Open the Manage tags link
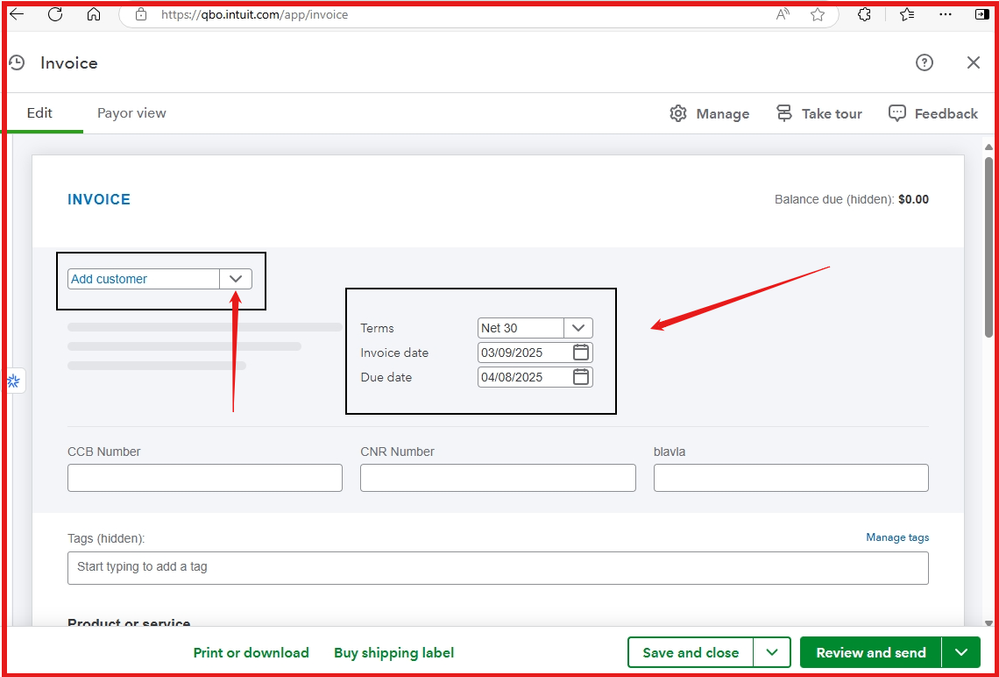The height and width of the screenshot is (677, 999). tap(897, 538)
